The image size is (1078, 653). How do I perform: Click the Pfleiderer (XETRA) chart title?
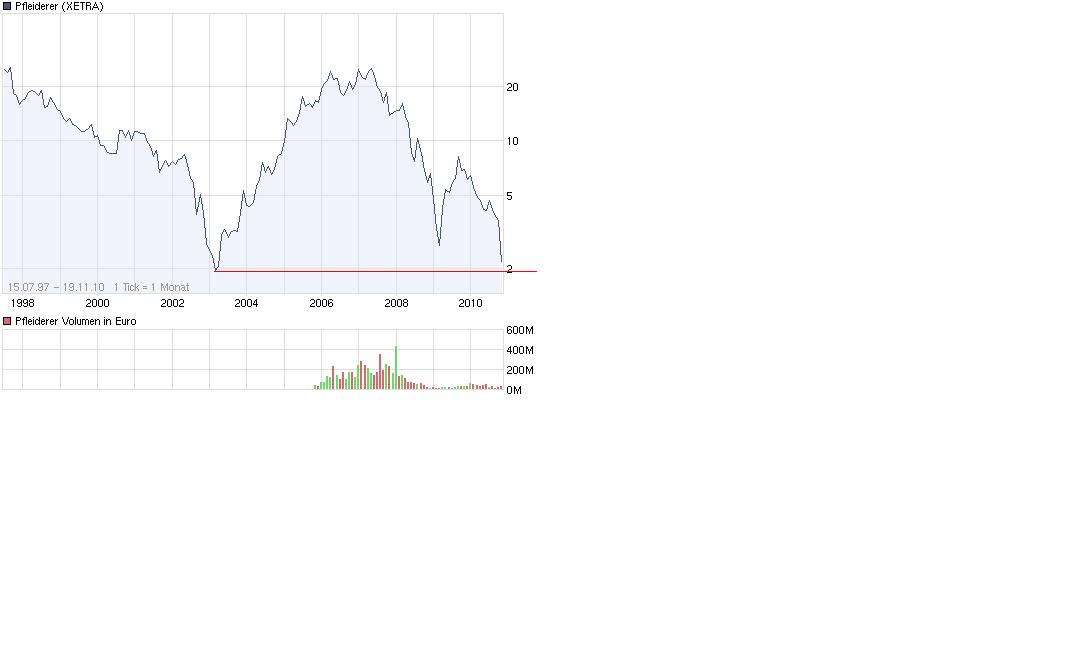[x=59, y=6]
